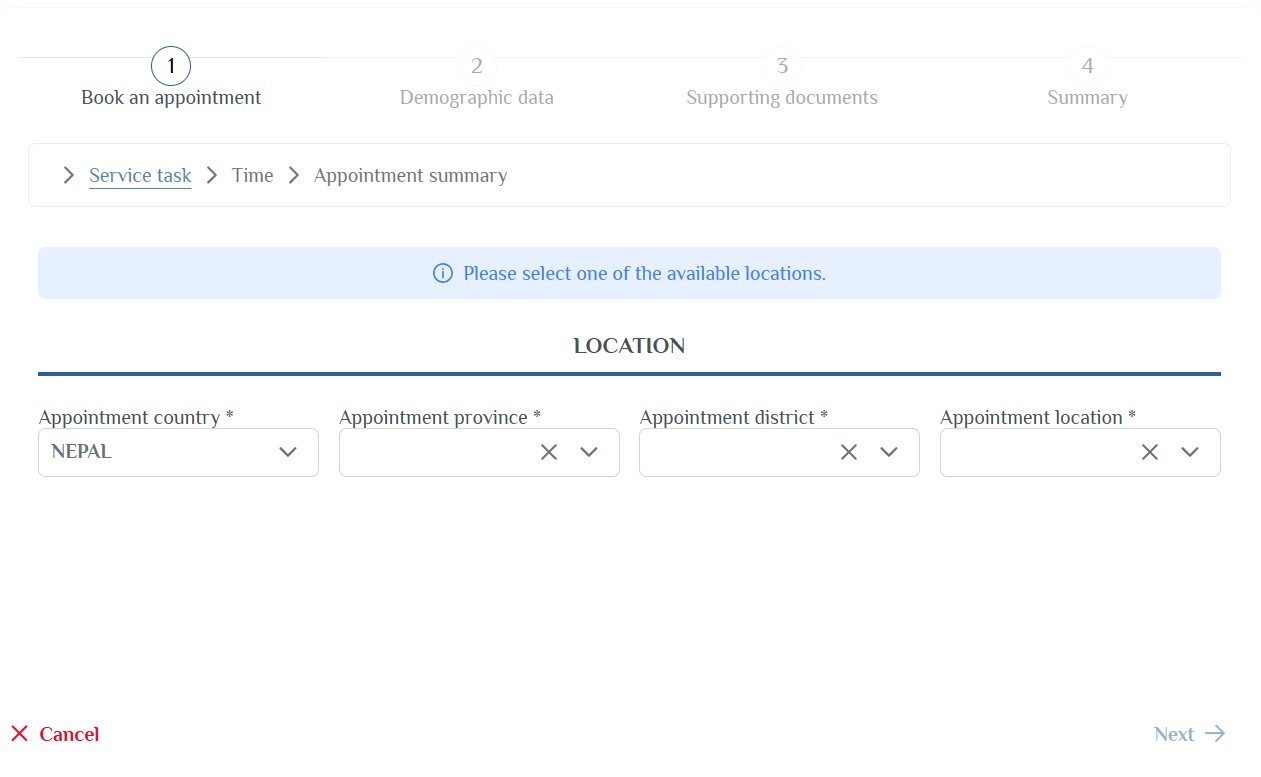Viewport: 1261px width, 777px height.
Task: Expand the Appointment district dropdown arrow
Action: click(889, 452)
